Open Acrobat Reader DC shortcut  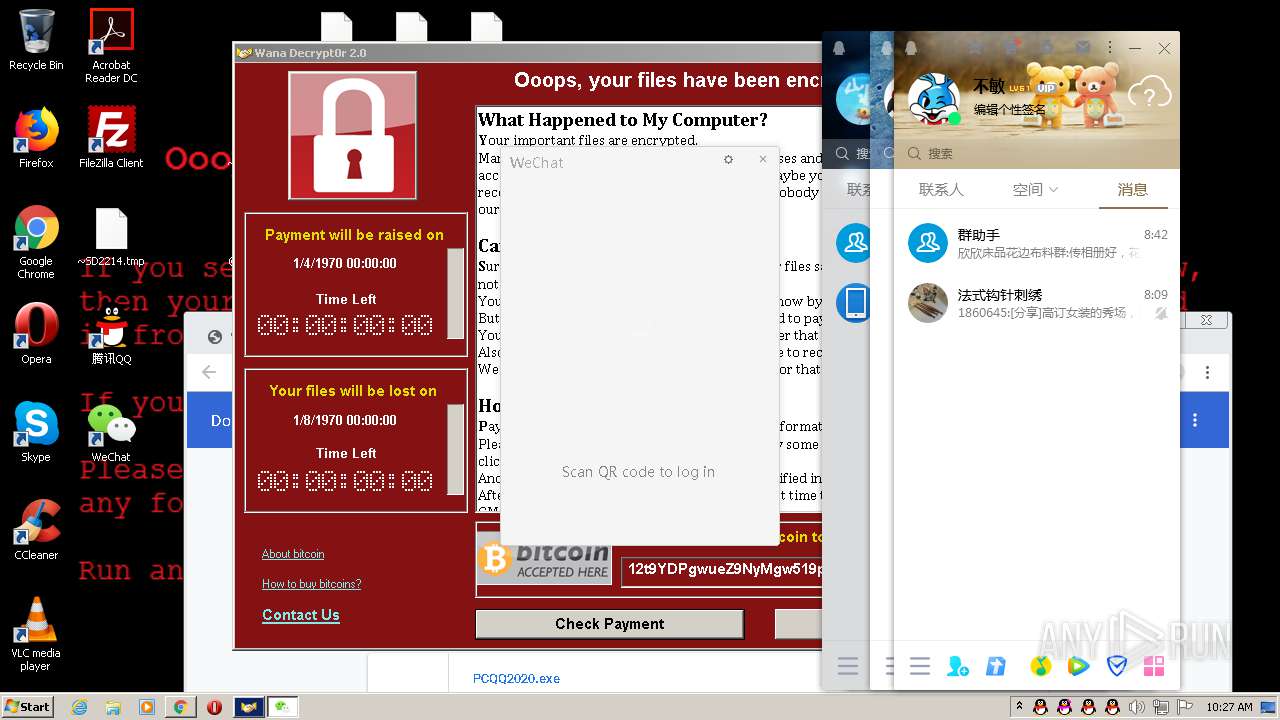pyautogui.click(x=111, y=46)
